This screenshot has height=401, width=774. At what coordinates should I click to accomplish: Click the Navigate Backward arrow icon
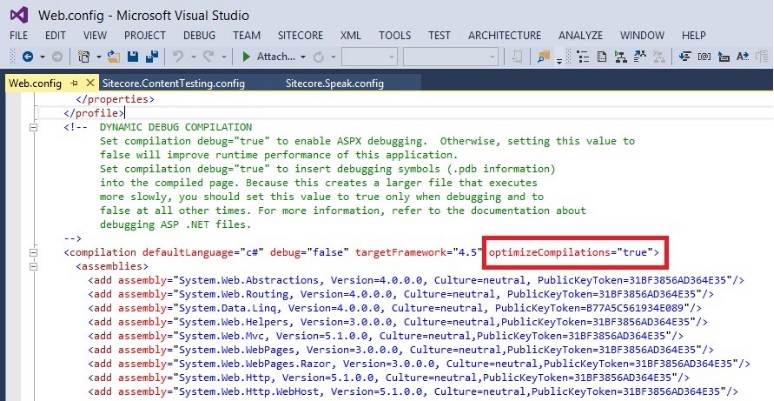coord(28,57)
